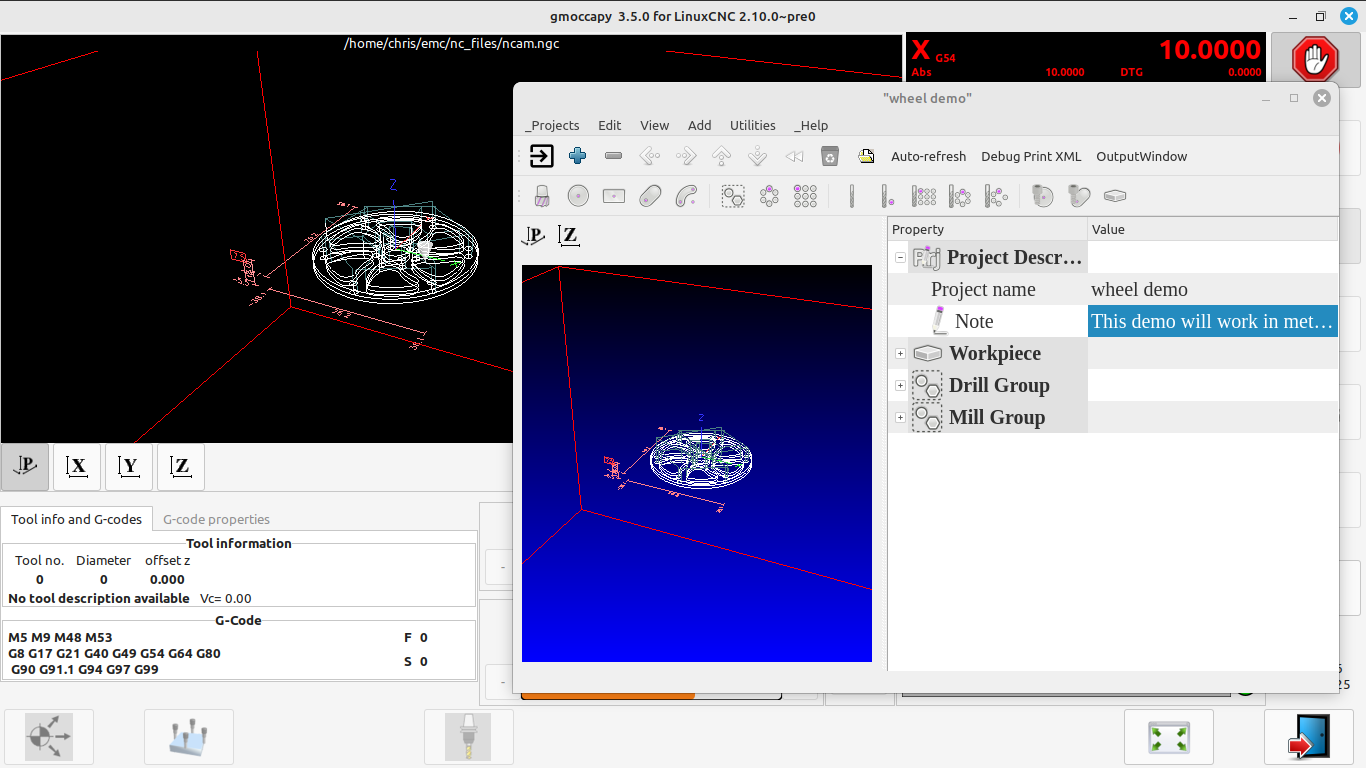The image size is (1366, 768).
Task: Select the Note row
Action: pos(1113,321)
